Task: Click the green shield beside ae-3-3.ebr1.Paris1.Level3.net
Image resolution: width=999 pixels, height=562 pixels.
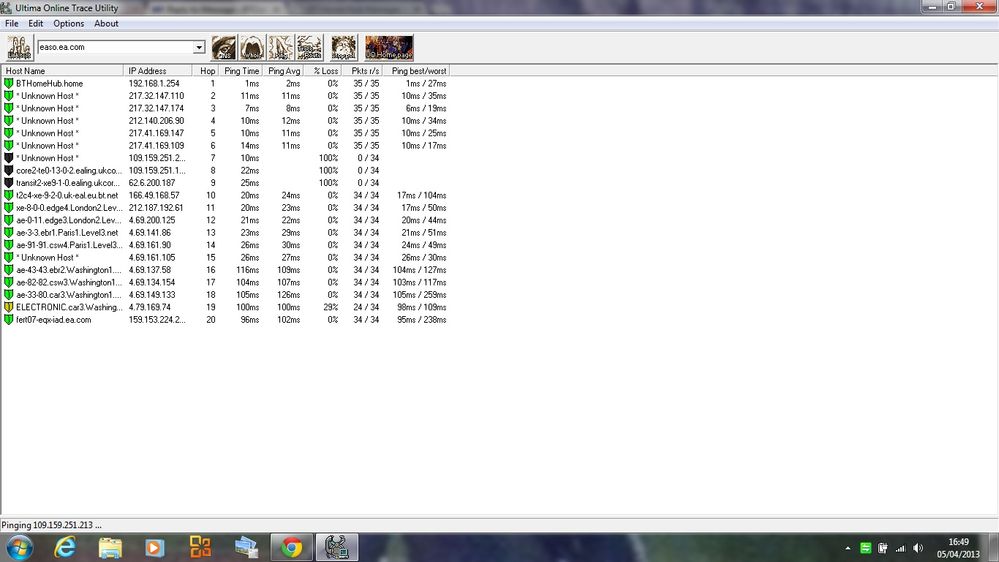Action: 8,233
